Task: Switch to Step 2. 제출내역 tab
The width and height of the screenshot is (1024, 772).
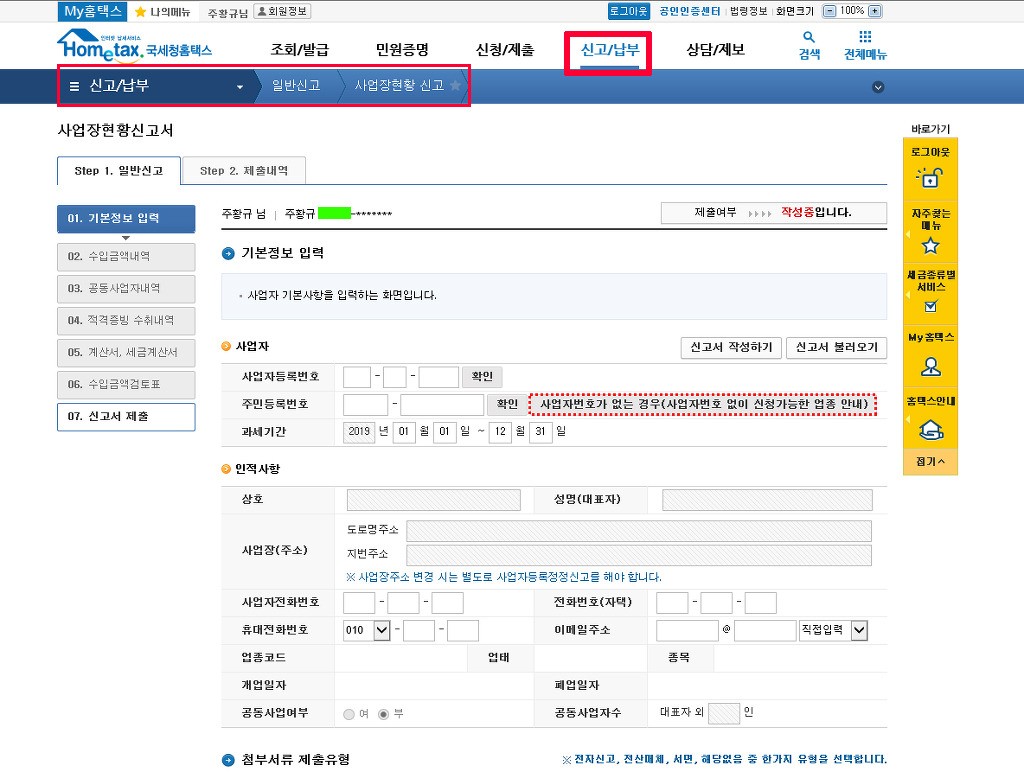Action: point(244,171)
